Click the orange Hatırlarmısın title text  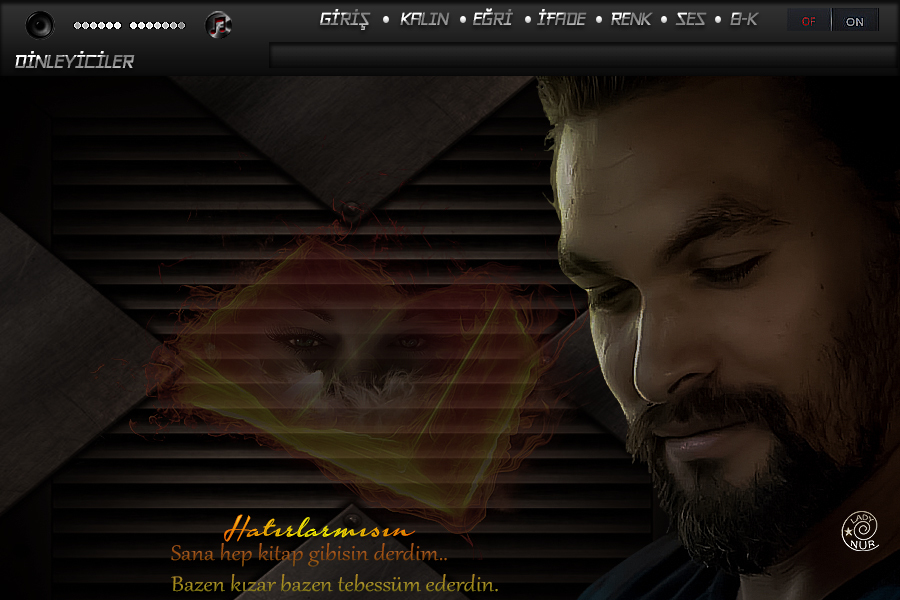pos(317,528)
